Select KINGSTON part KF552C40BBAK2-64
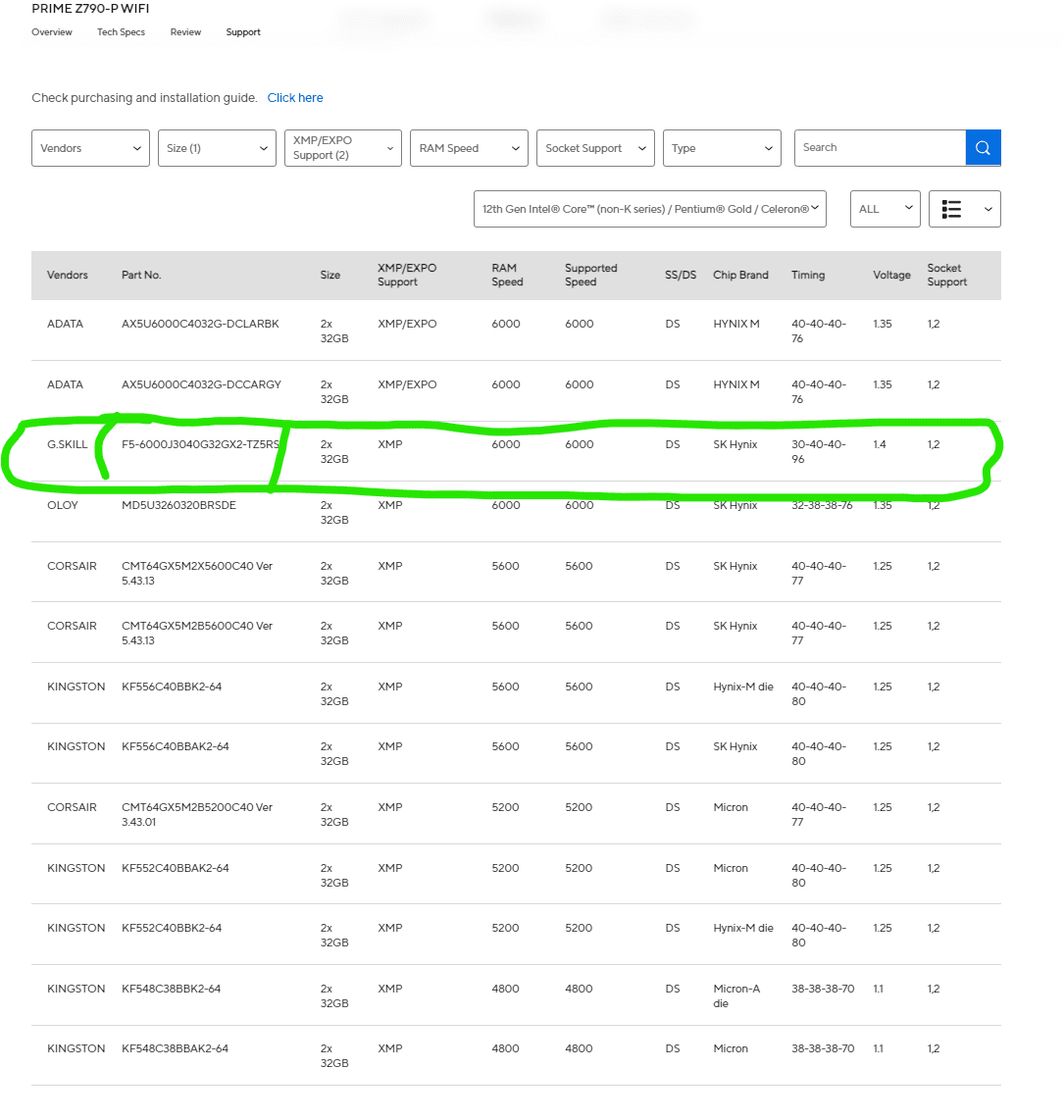This screenshot has width=1064, height=1120. [175, 868]
